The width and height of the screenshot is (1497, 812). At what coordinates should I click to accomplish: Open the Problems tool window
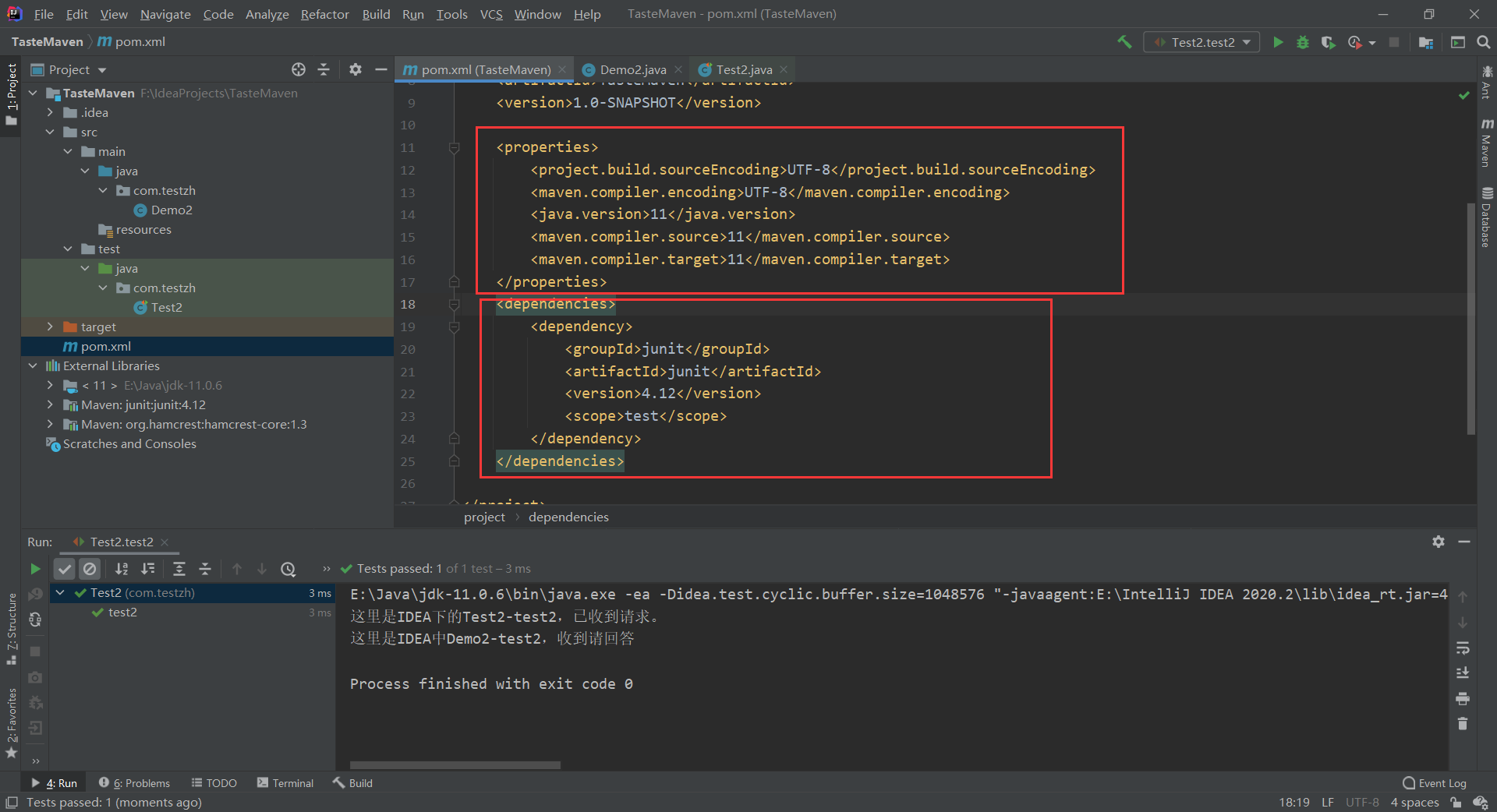(x=134, y=783)
